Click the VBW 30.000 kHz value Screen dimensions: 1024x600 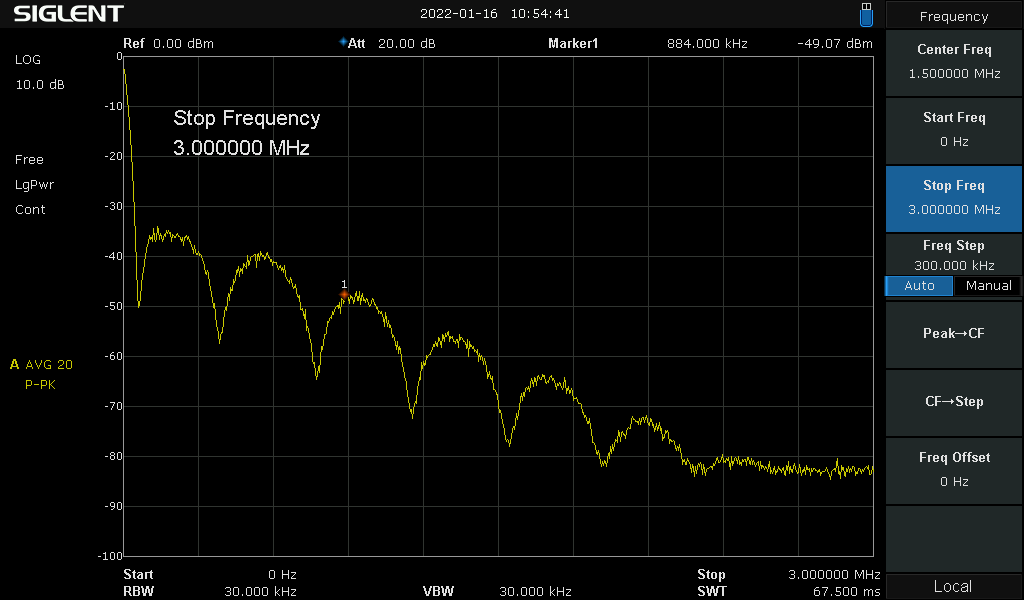pos(535,592)
